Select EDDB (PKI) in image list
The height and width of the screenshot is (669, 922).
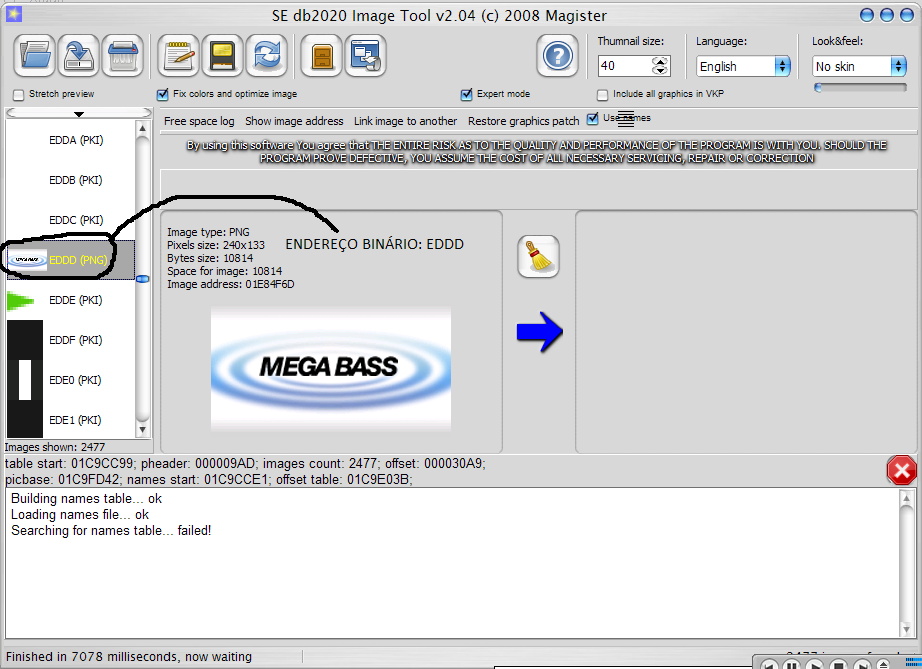tap(71, 180)
